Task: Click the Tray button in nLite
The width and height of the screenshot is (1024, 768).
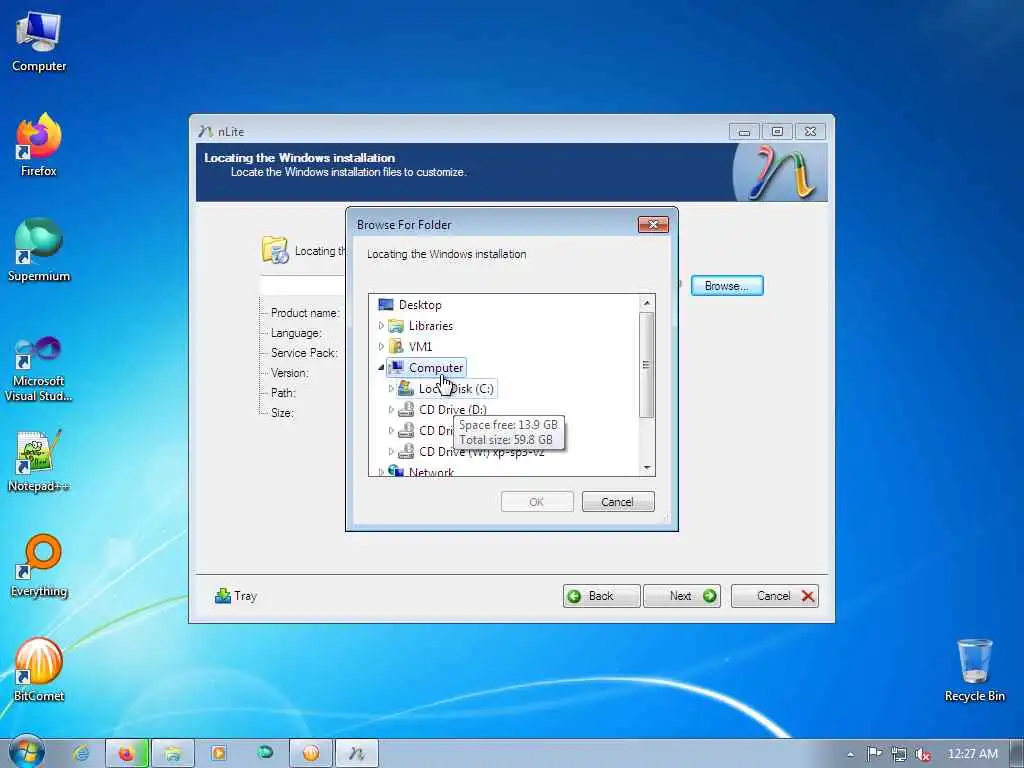Action: [236, 596]
